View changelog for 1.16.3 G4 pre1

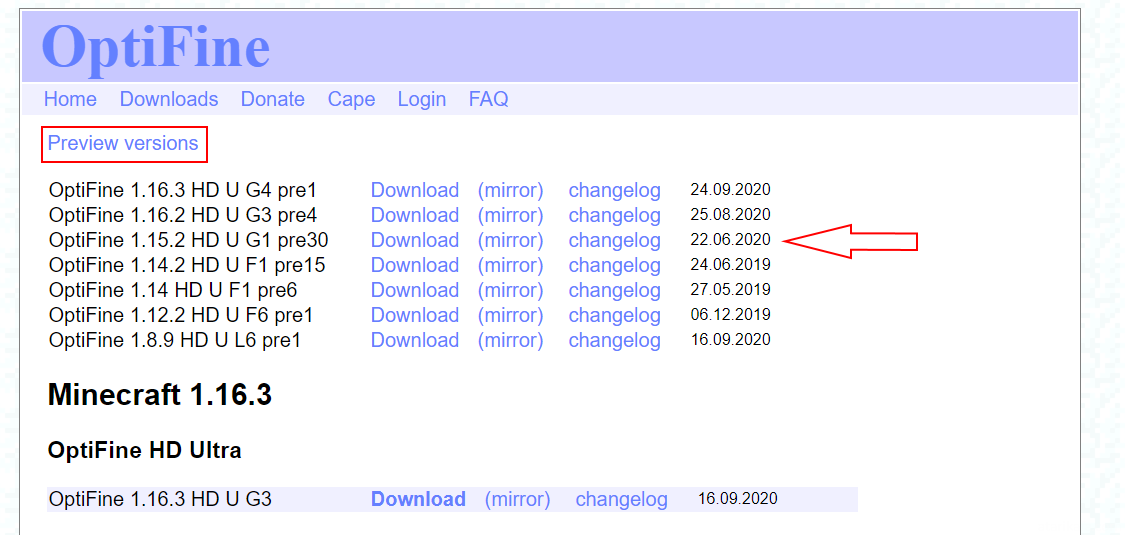click(614, 190)
